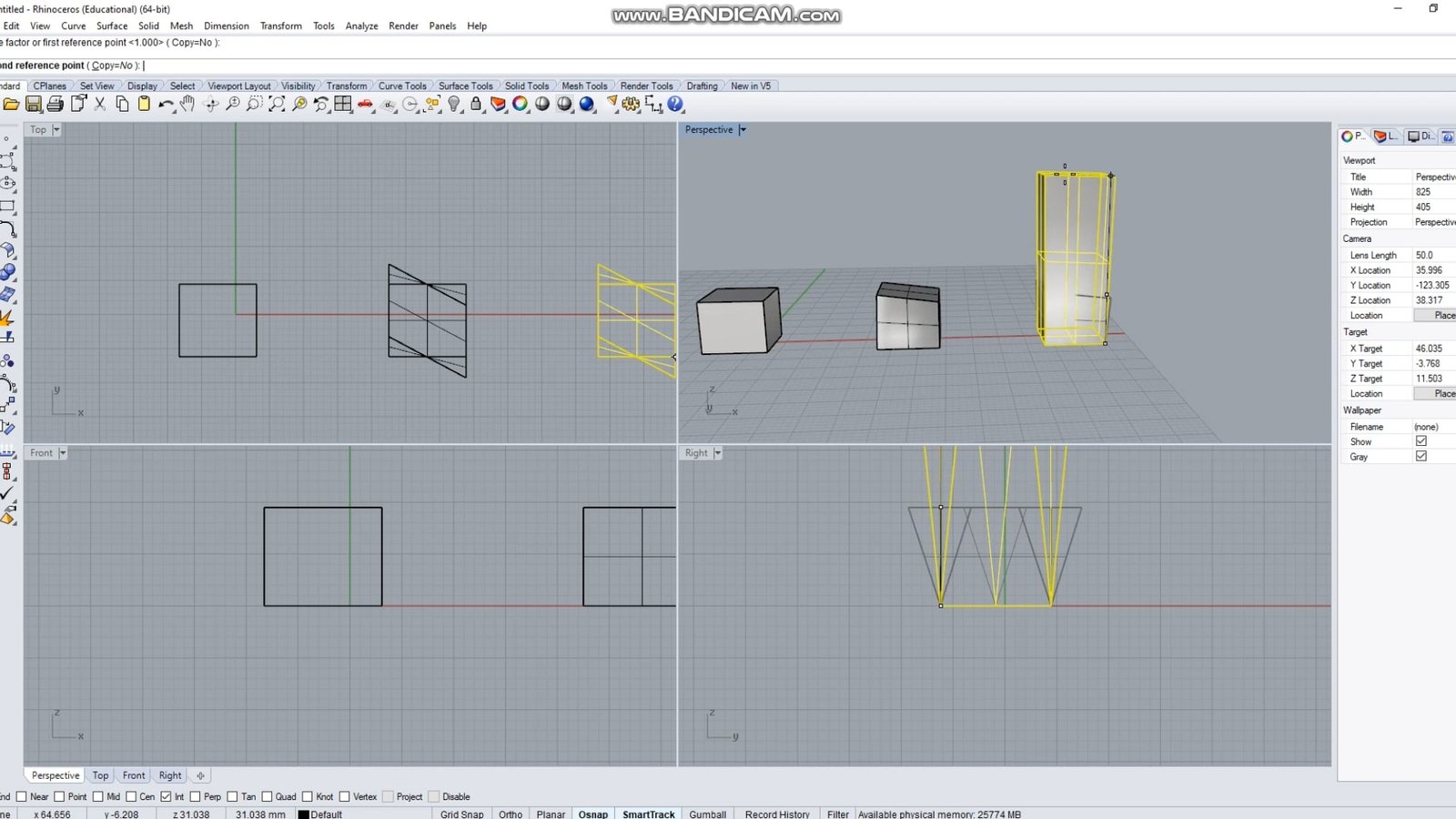Add a viewport tab with plus button
Image resolution: width=1456 pixels, height=819 pixels.
(x=200, y=775)
